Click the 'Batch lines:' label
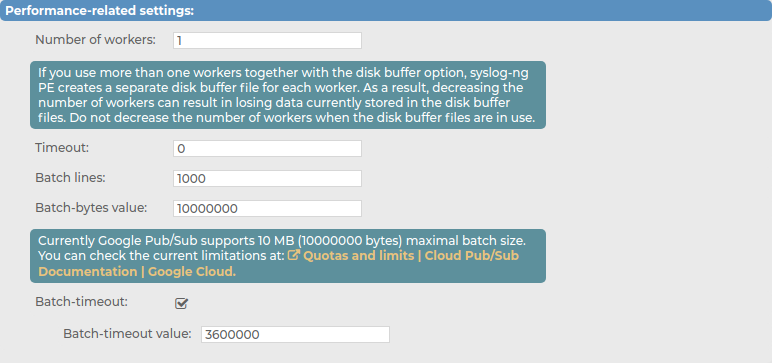Screen dimensions: 772x363 70,177
